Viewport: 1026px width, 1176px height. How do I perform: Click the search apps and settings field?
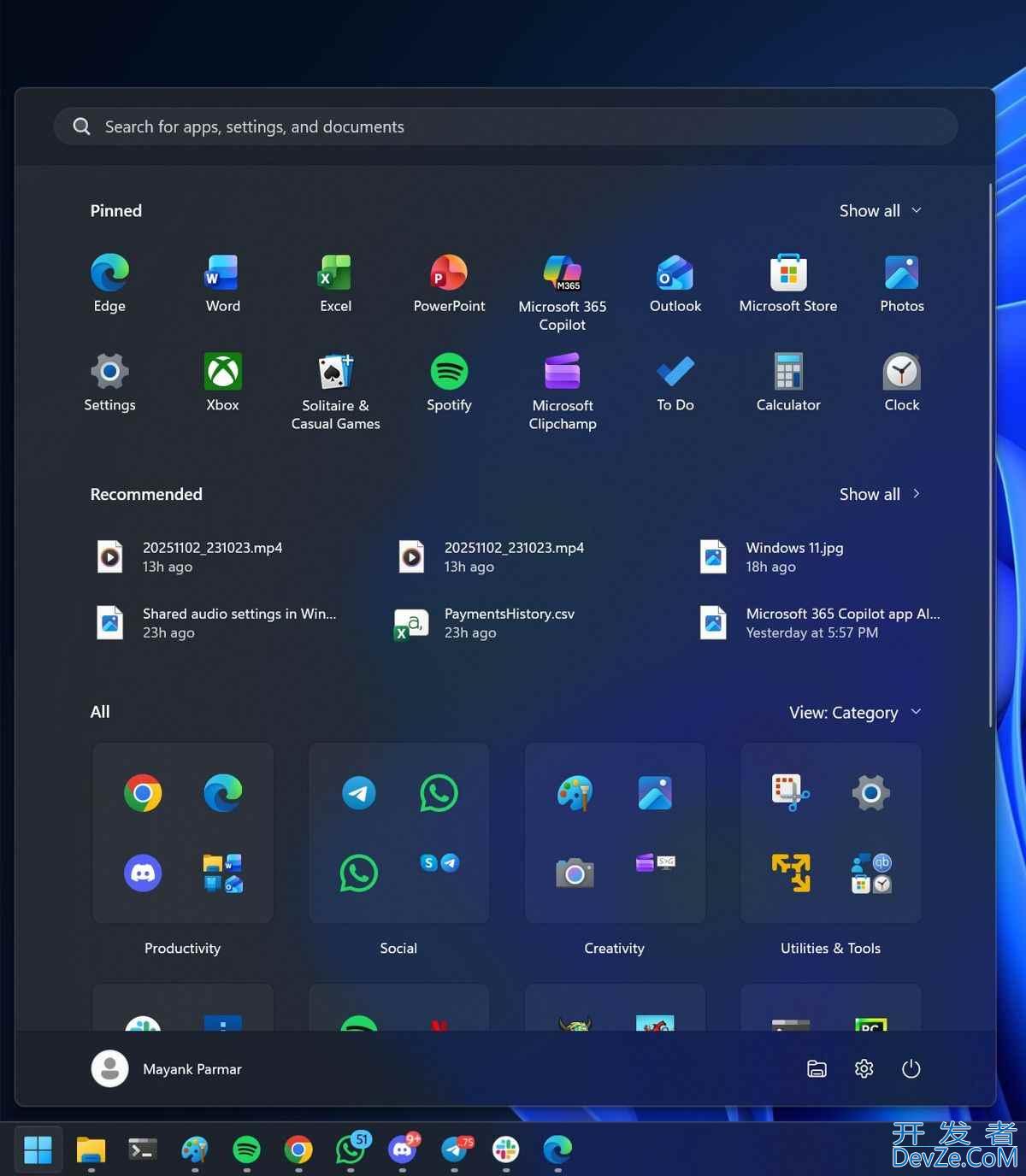pos(505,126)
